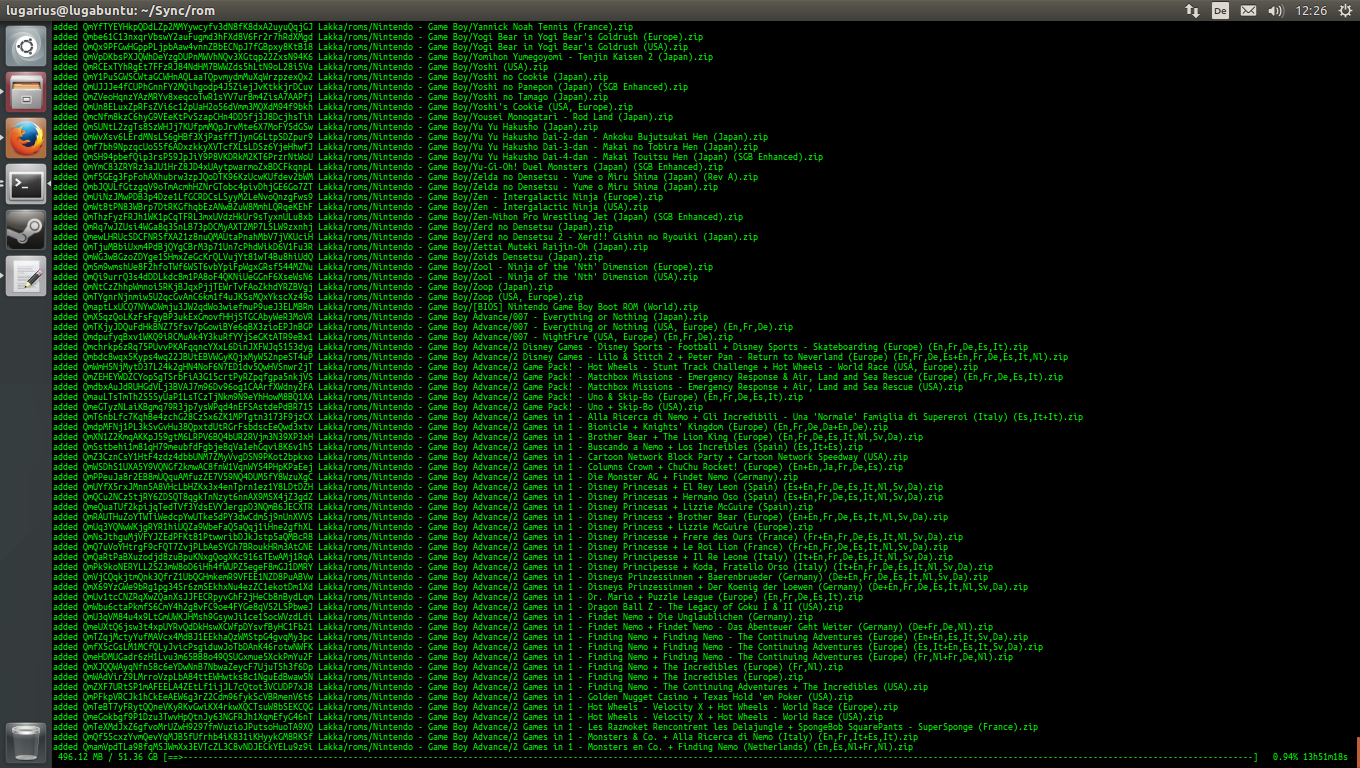
Task: Click the Yu-Gi-Oh! Duel Monsters (Japan) line
Action: click(388, 167)
